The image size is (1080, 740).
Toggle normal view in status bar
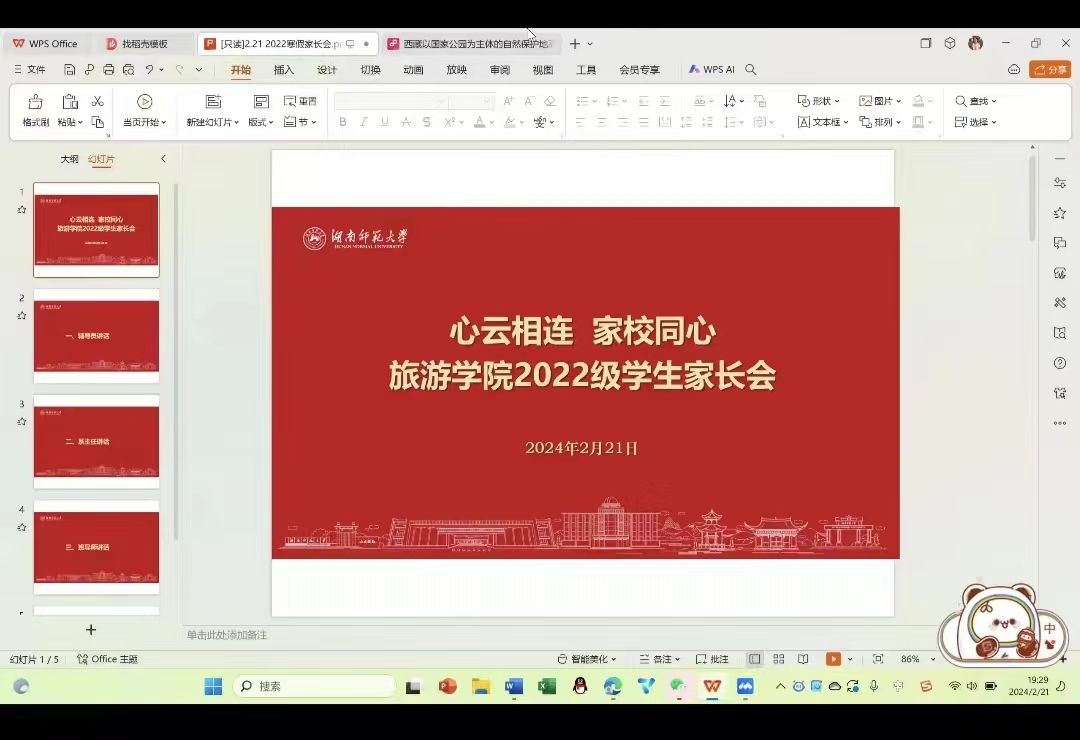(x=755, y=659)
